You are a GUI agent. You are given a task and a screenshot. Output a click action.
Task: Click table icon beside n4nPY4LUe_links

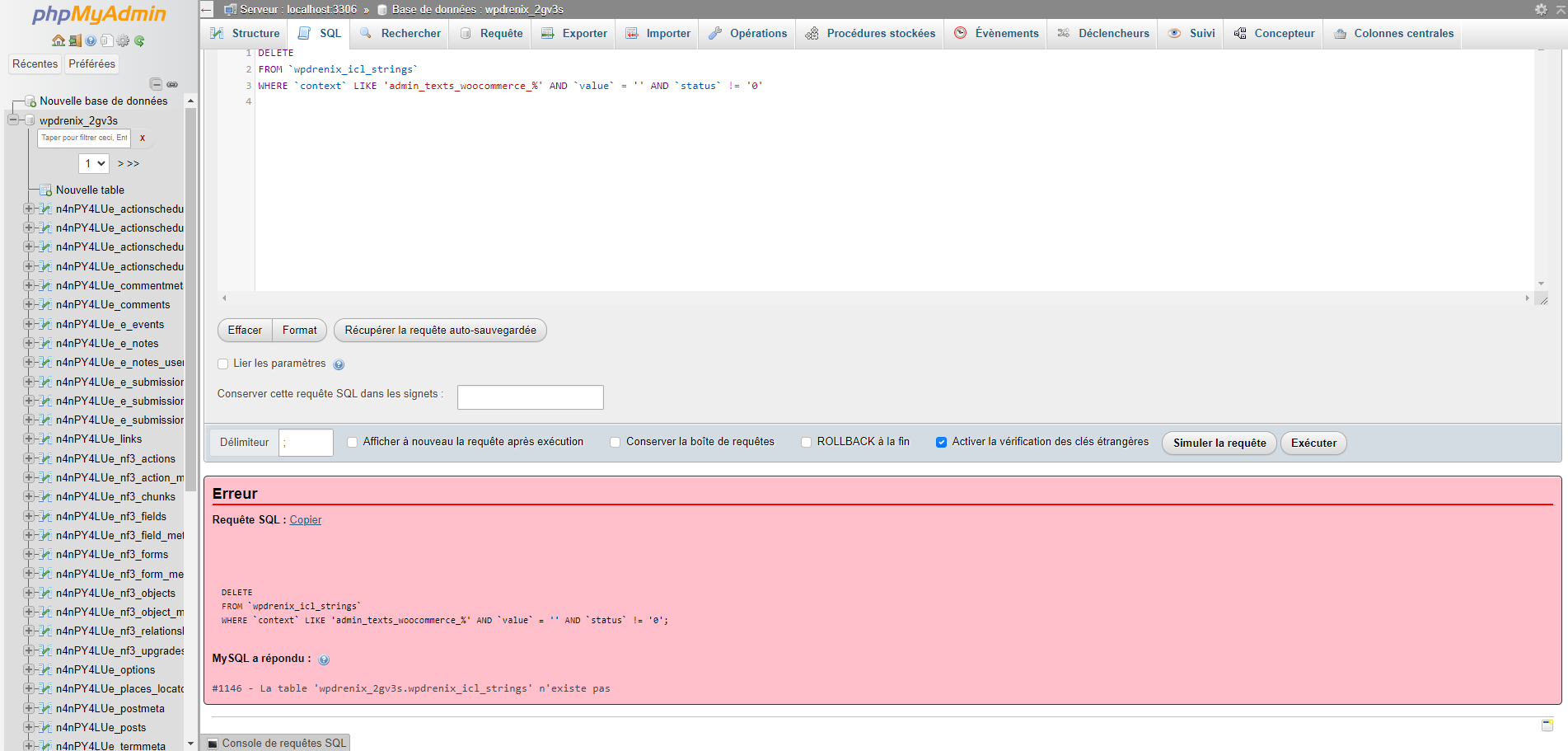click(x=46, y=439)
